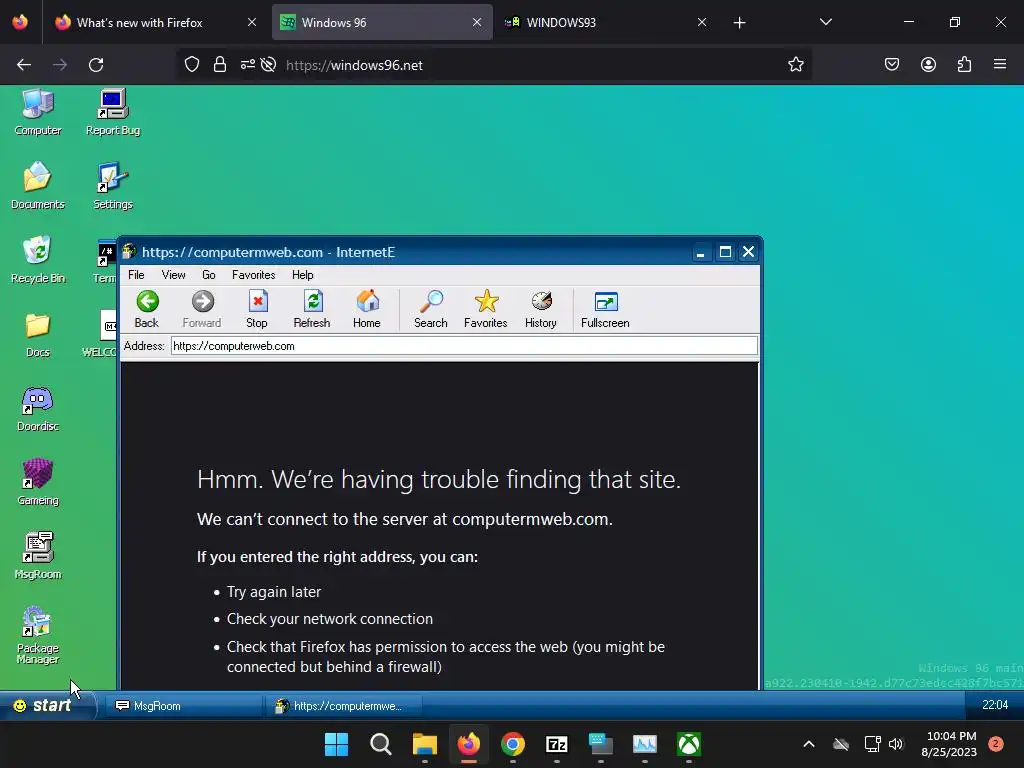Open Windows 11 Start menu
Image resolution: width=1024 pixels, height=768 pixels.
[336, 744]
